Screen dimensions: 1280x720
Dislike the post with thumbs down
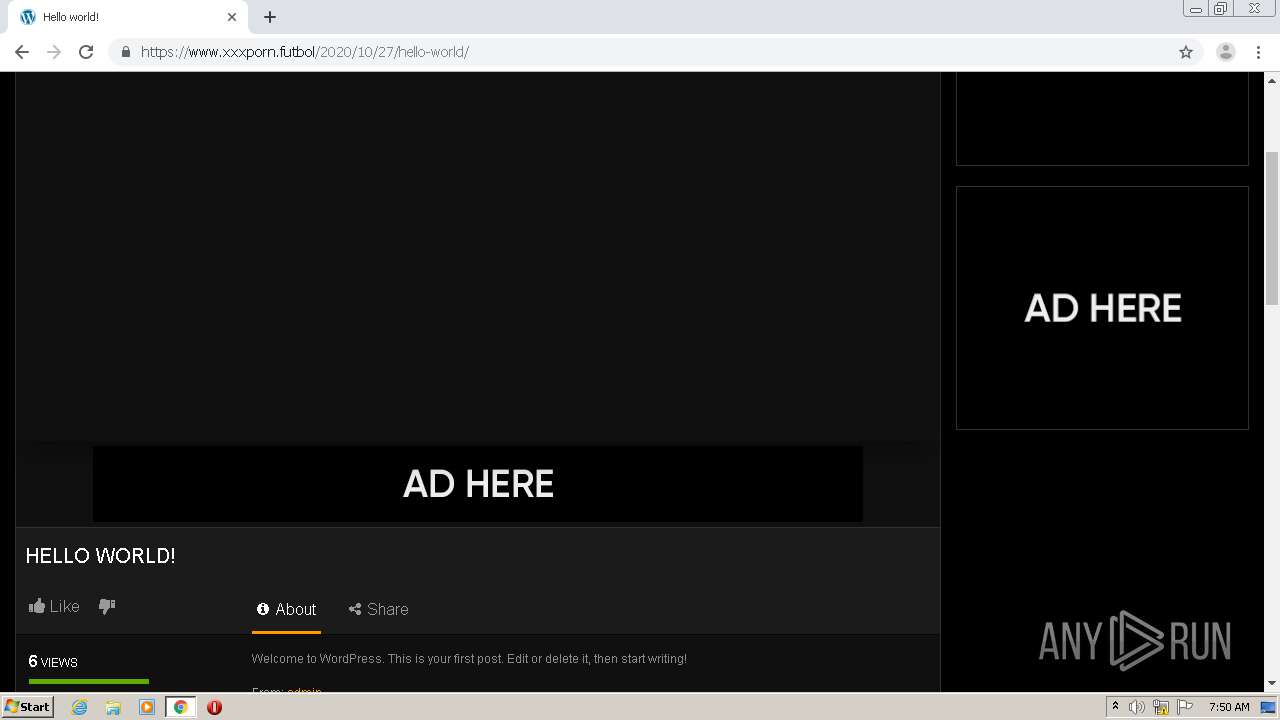107,606
